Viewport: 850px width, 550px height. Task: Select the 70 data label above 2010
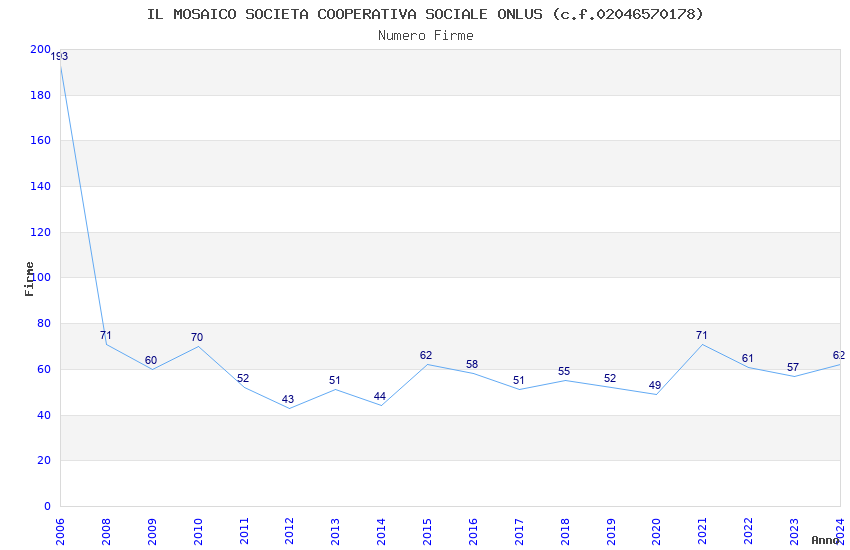pos(197,338)
